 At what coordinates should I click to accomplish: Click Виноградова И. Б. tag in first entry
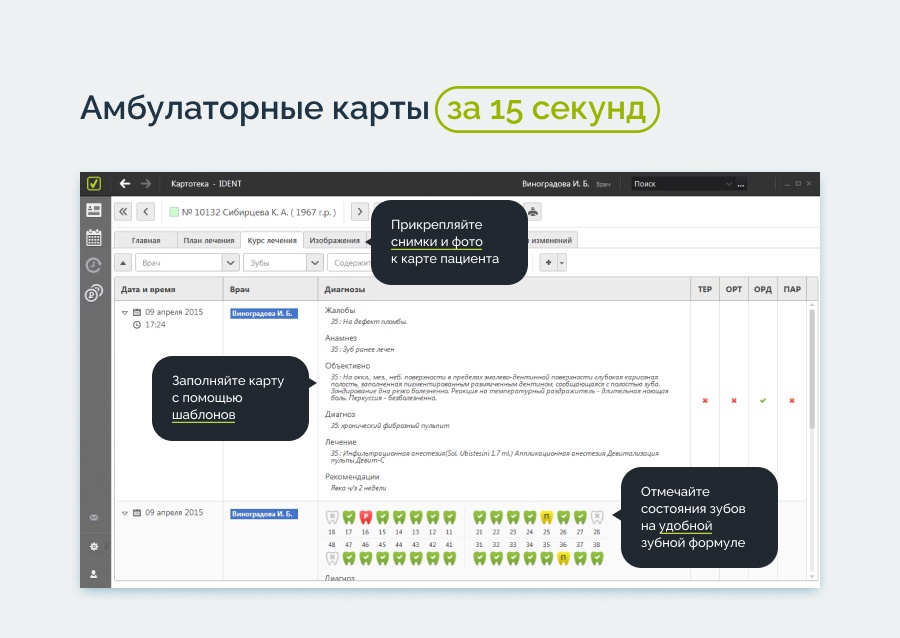tap(263, 313)
